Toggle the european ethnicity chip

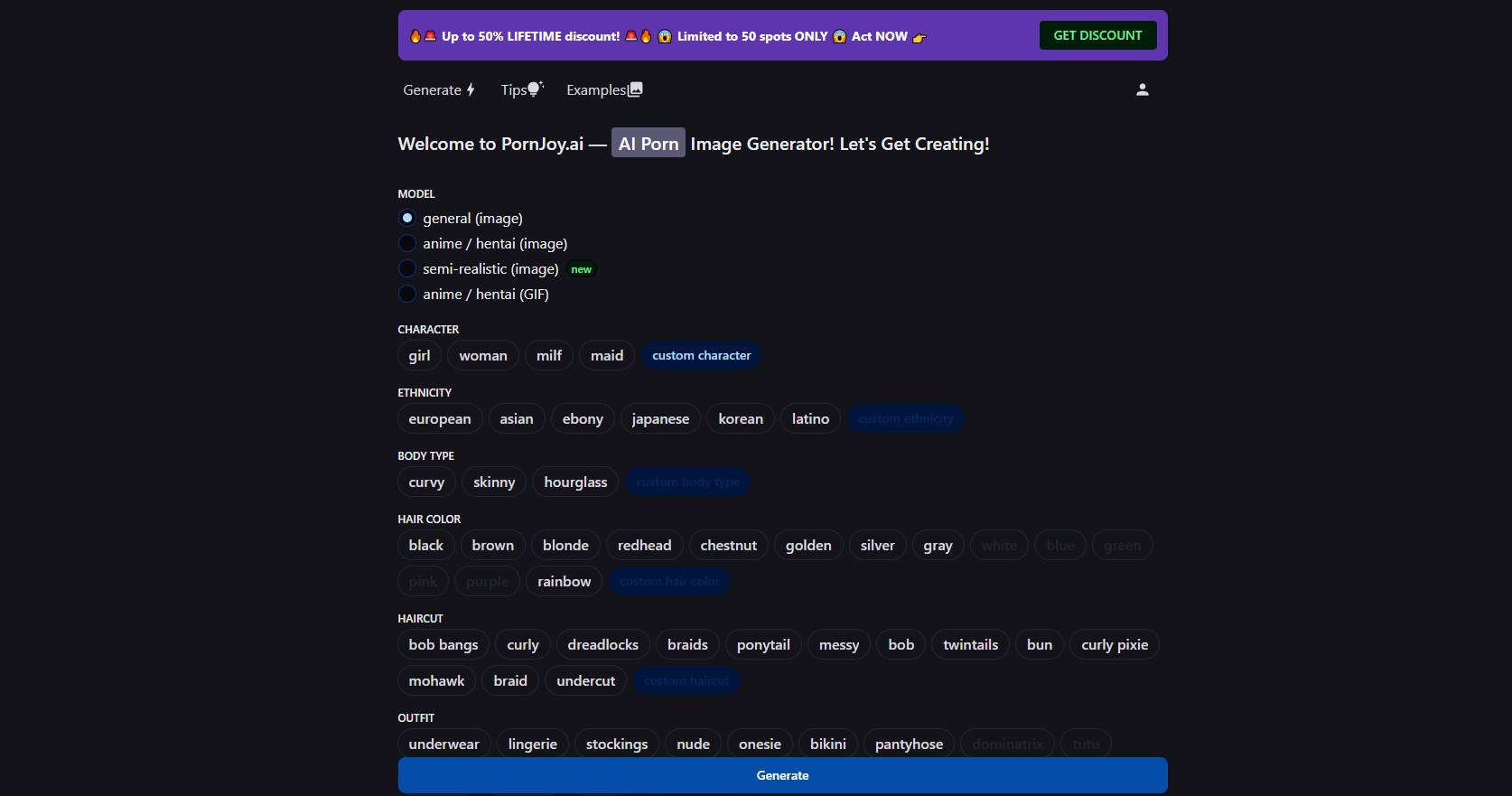pos(440,418)
